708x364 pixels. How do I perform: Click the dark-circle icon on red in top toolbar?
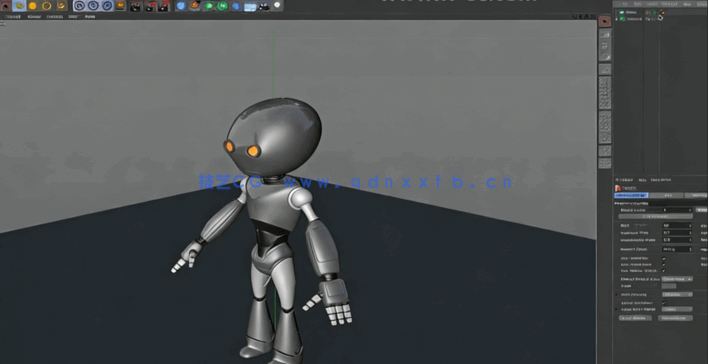(5, 5)
